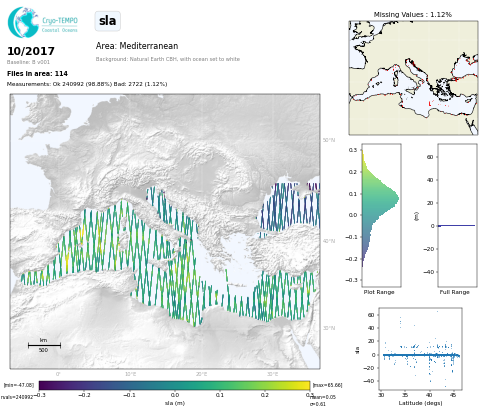Image resolution: width=492 pixels, height=410 pixels.
Task: Click the Files in area: 114 text
Action: click(x=37, y=74)
